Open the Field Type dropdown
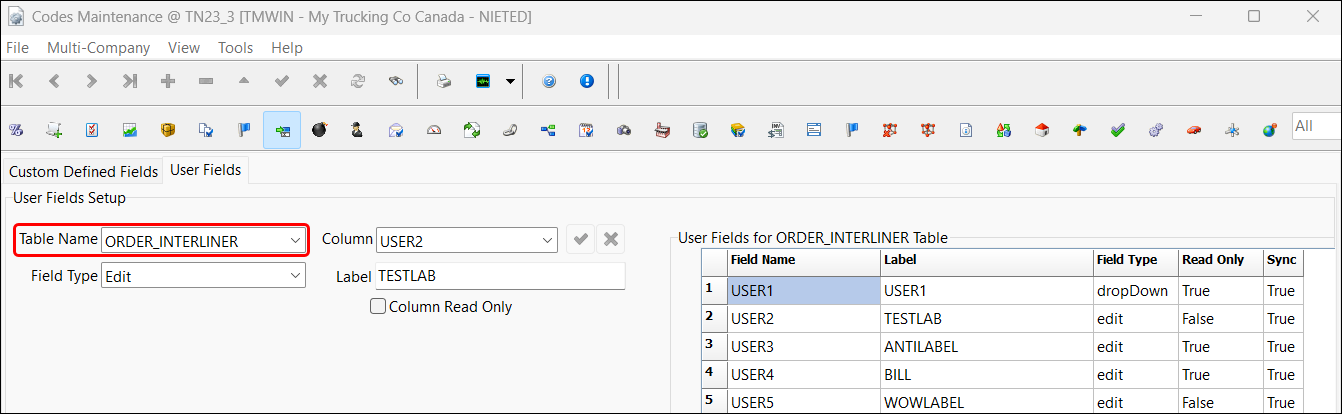This screenshot has height=414, width=1342. pos(295,276)
